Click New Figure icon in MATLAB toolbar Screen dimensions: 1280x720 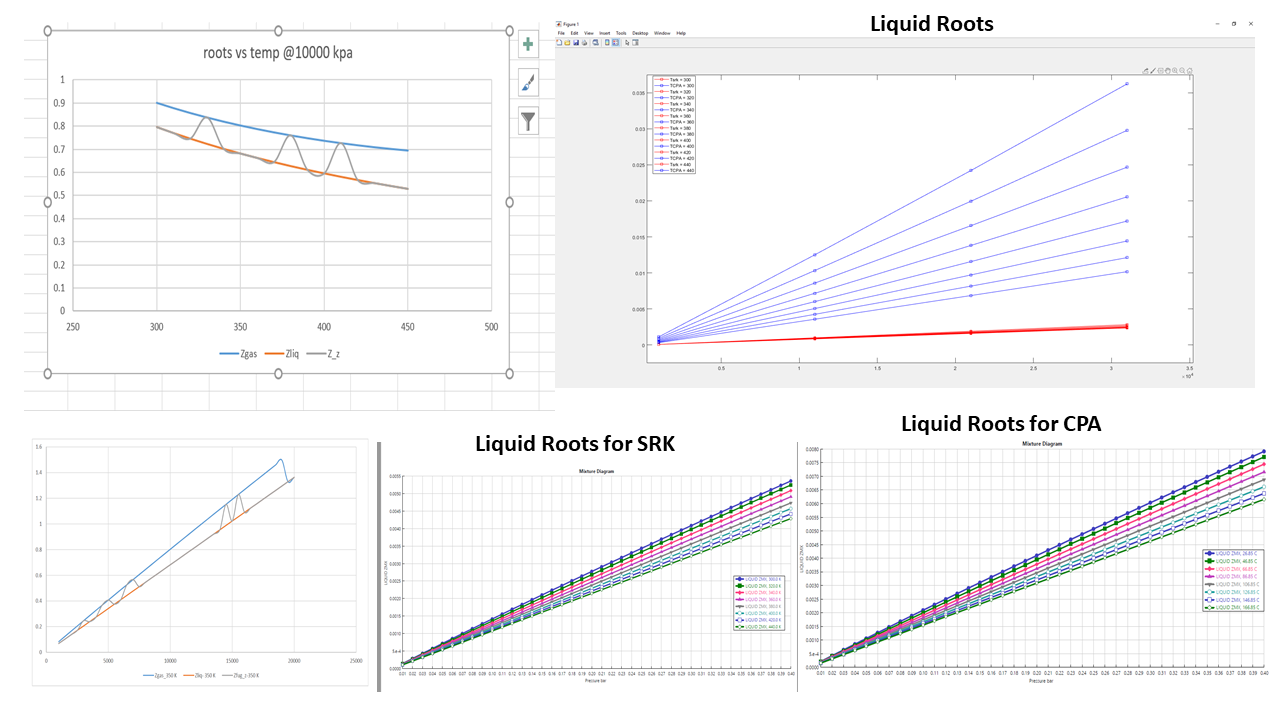[559, 43]
